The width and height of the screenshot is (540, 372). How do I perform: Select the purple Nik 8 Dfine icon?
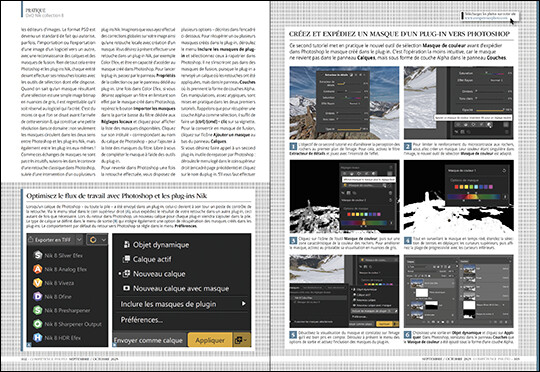tap(38, 296)
